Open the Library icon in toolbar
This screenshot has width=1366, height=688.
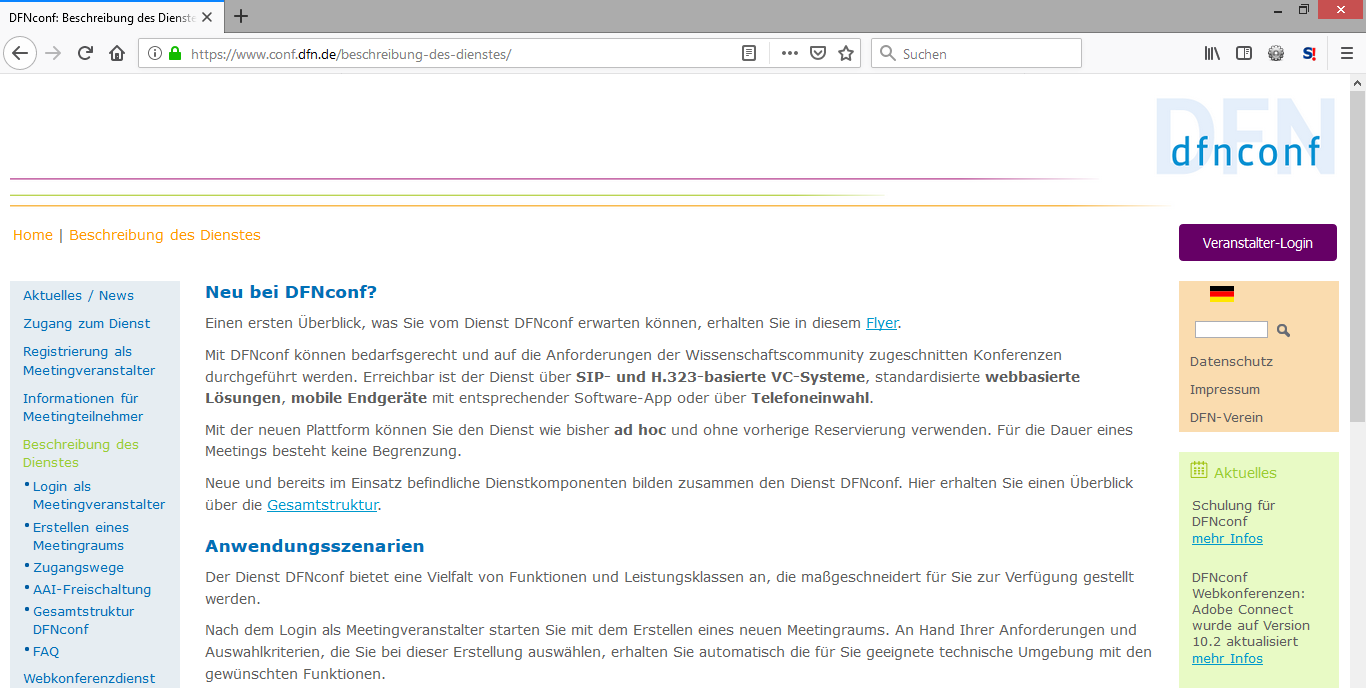[x=1212, y=54]
